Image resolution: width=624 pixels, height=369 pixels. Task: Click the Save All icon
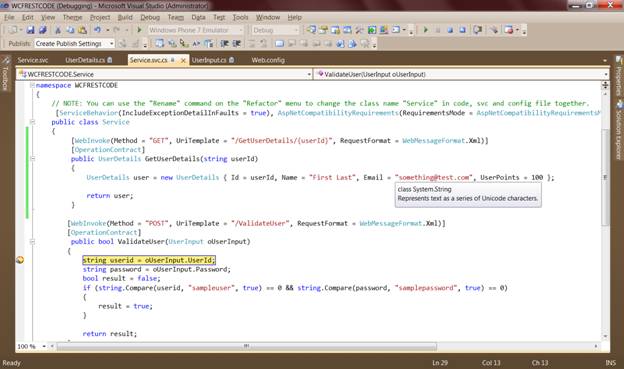coord(43,30)
